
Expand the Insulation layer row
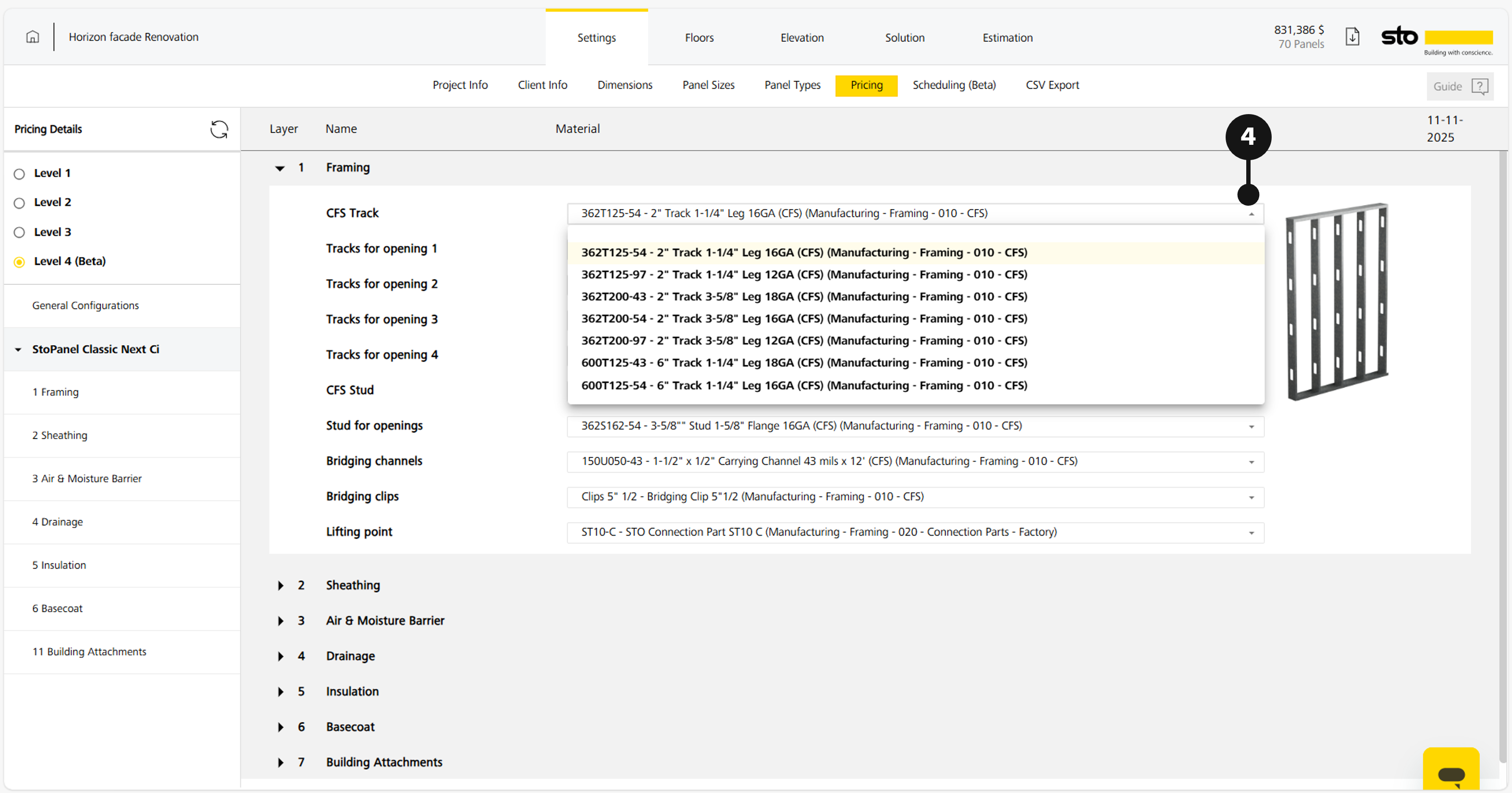click(281, 691)
